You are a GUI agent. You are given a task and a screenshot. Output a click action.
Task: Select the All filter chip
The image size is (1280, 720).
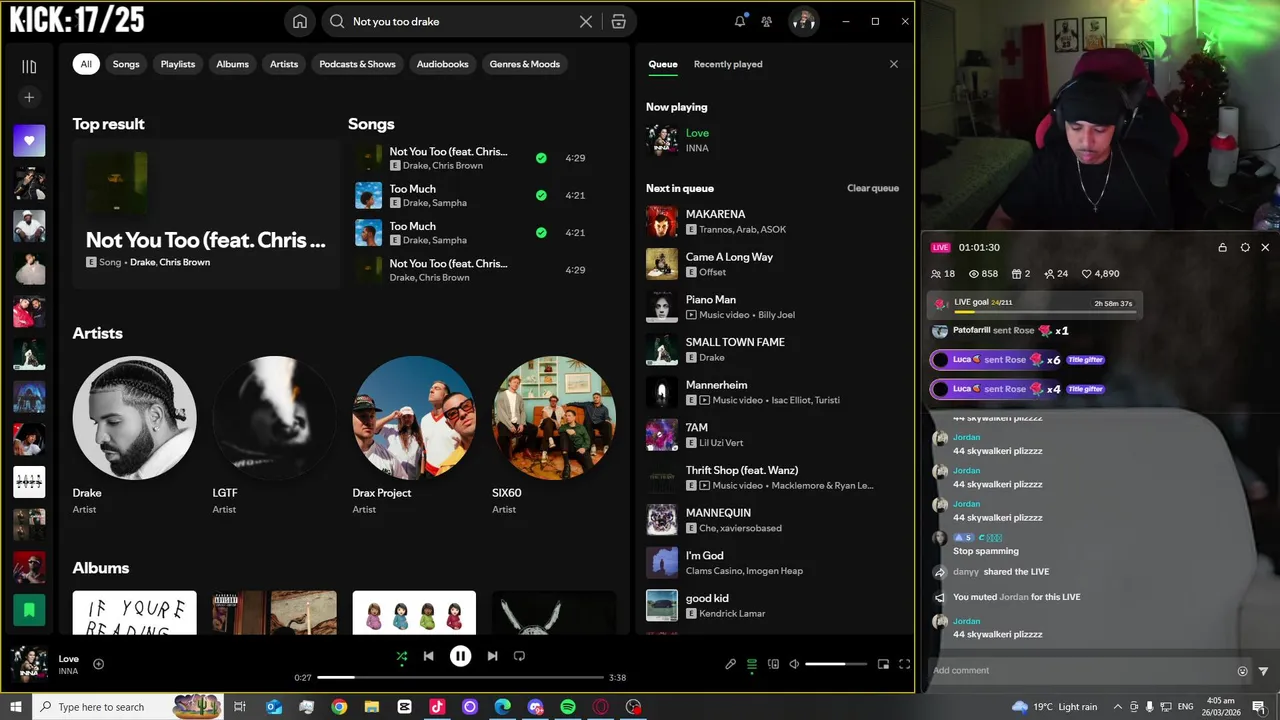(86, 64)
